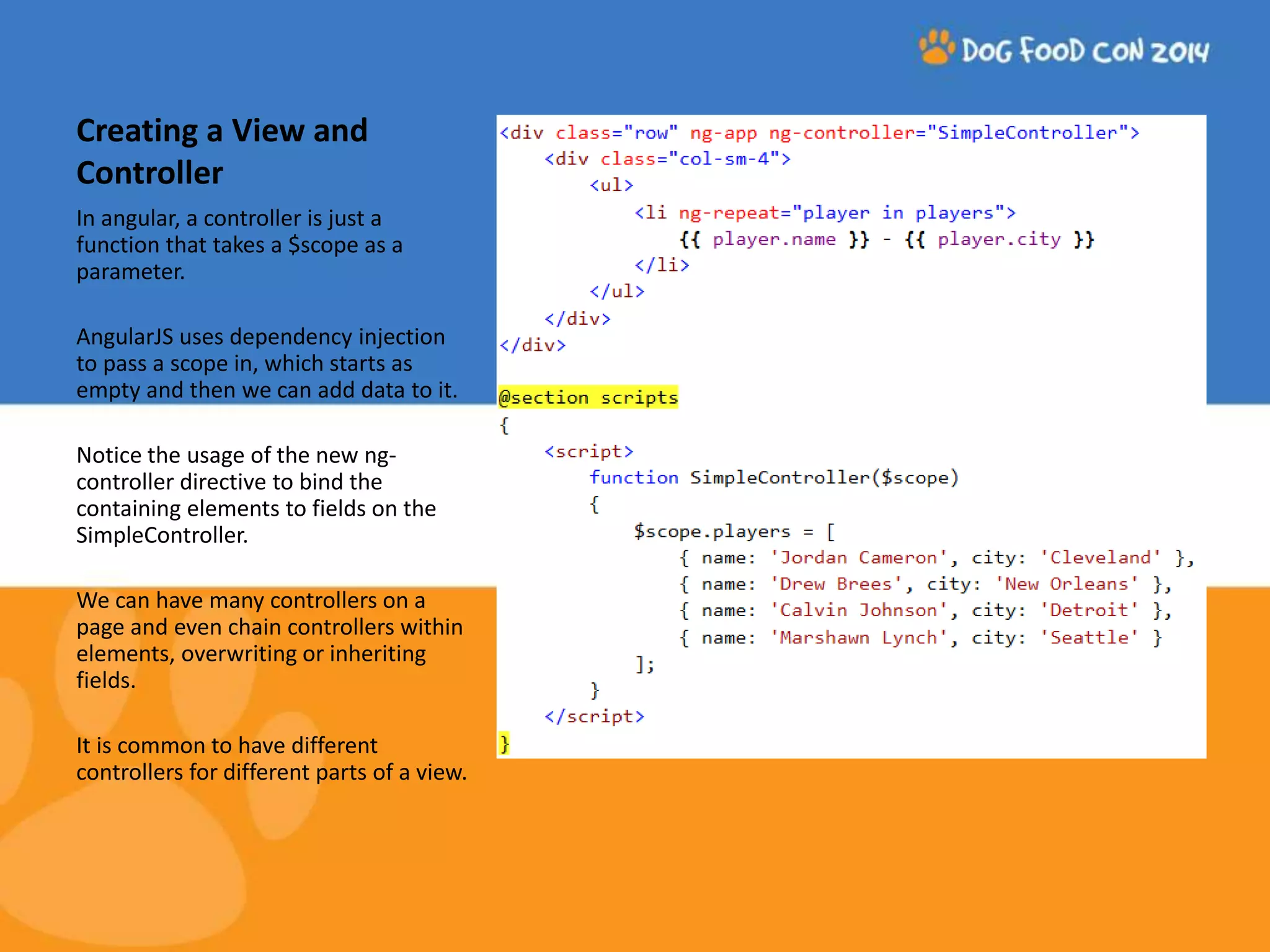Screen dimensions: 1270x952
Task: Click the yellow highlighted closing brace
Action: (504, 743)
